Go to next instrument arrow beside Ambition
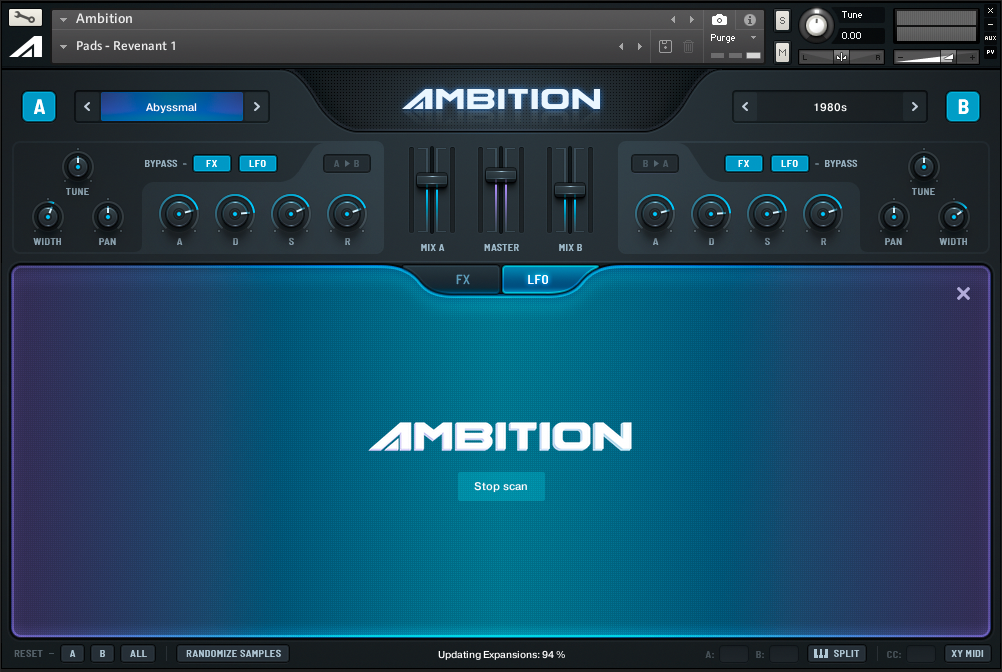1002x672 pixels. [x=691, y=20]
